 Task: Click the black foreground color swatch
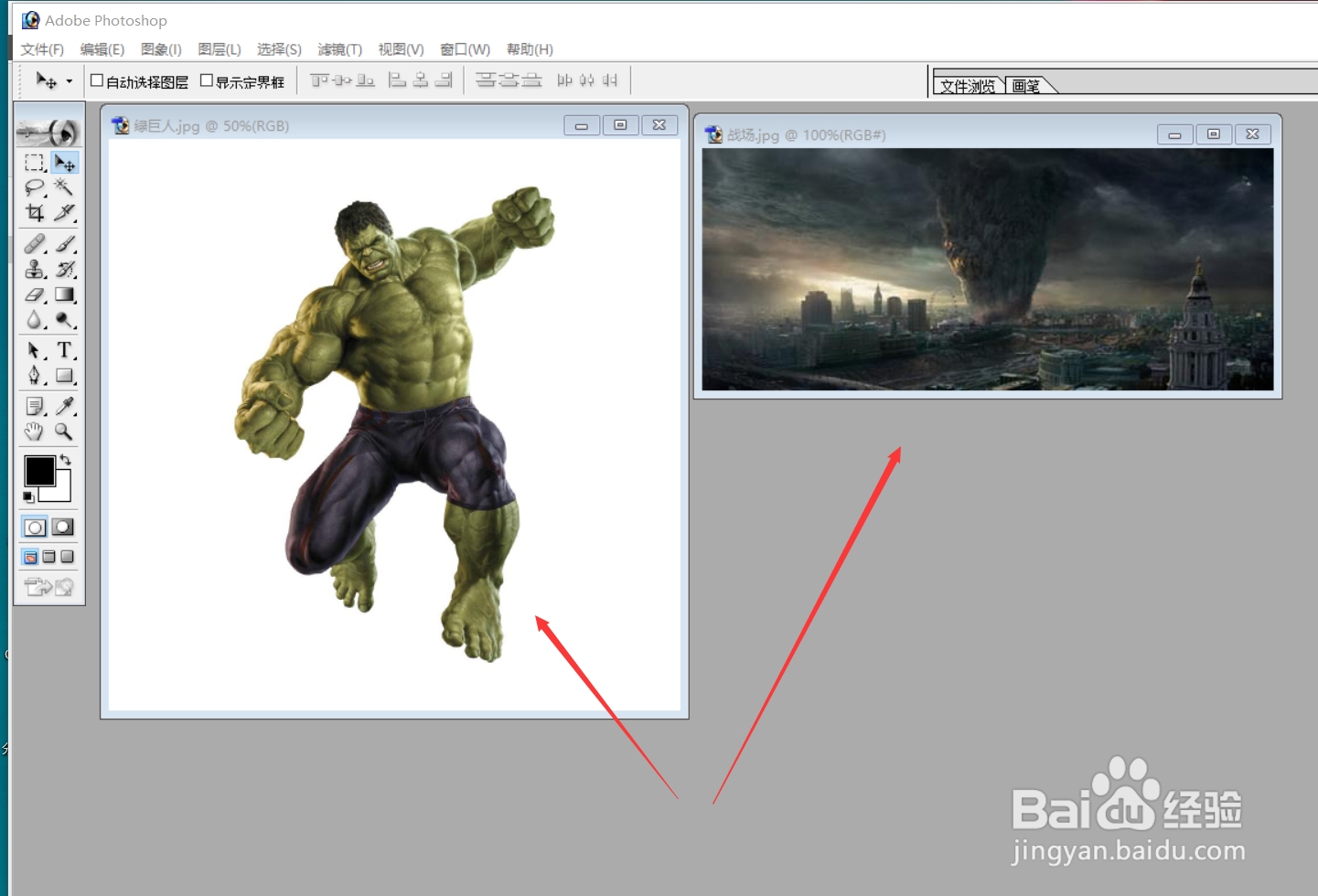[38, 471]
